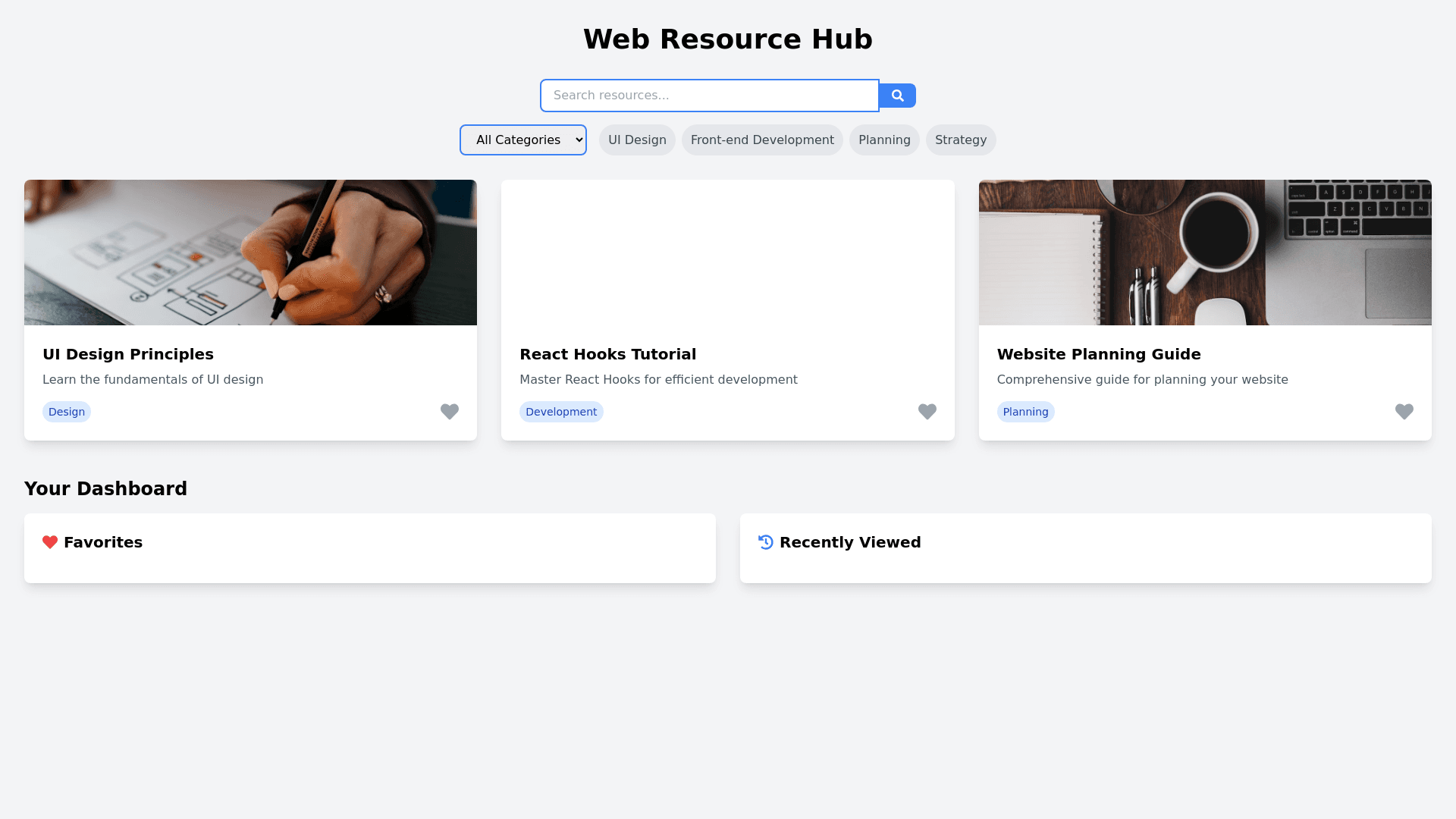This screenshot has width=1456, height=819.
Task: Toggle heart on React Hooks Tutorial card
Action: click(927, 411)
